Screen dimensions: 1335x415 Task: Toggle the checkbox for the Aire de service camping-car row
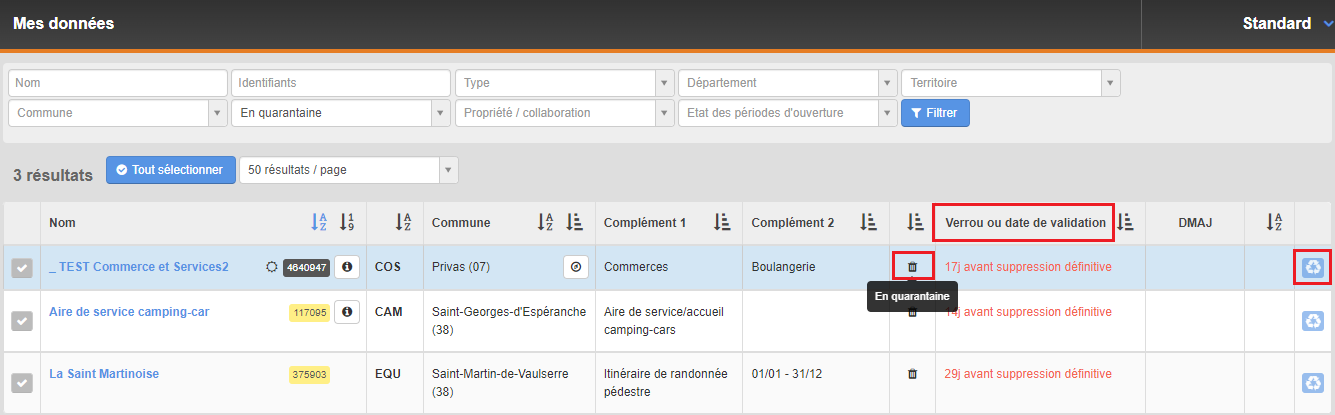click(21, 320)
